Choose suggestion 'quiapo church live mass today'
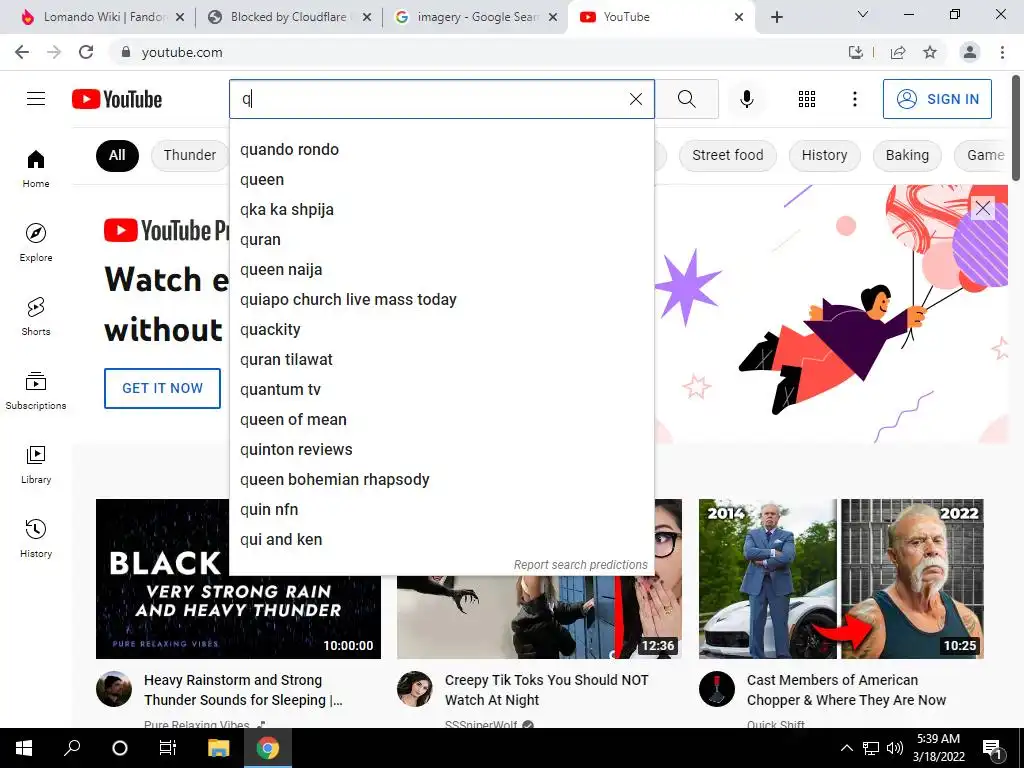 click(x=441, y=300)
